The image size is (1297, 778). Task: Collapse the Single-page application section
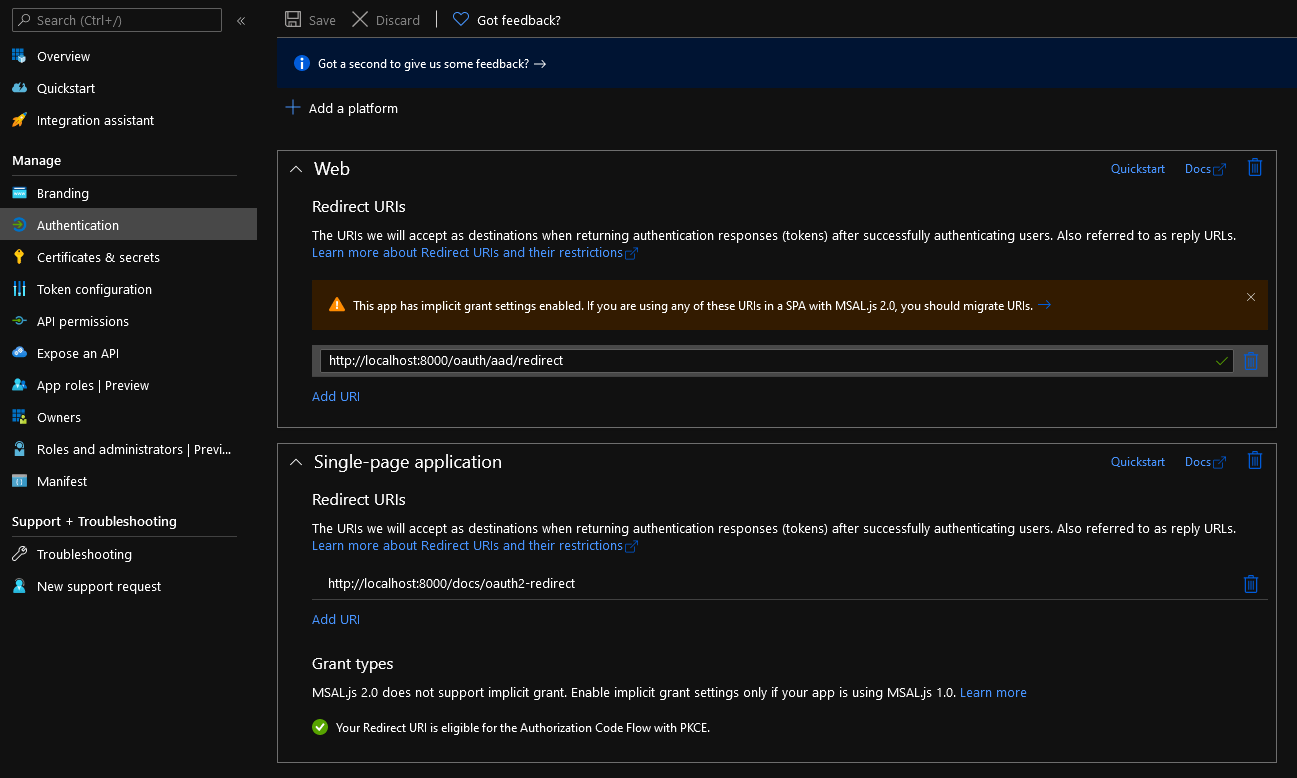point(296,461)
